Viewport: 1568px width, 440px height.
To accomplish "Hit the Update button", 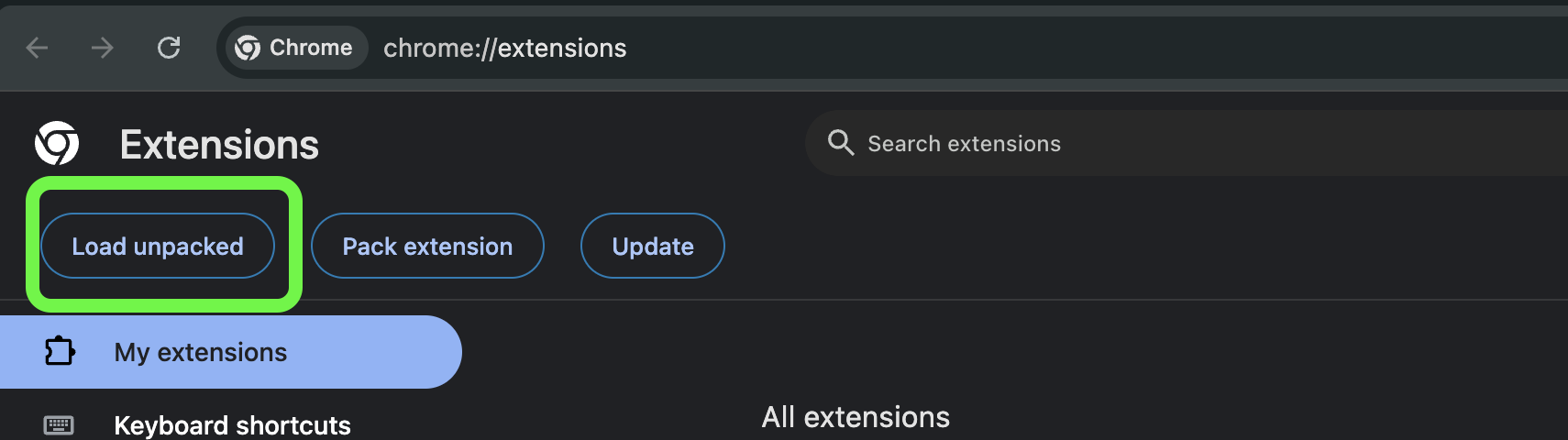I will 652,246.
